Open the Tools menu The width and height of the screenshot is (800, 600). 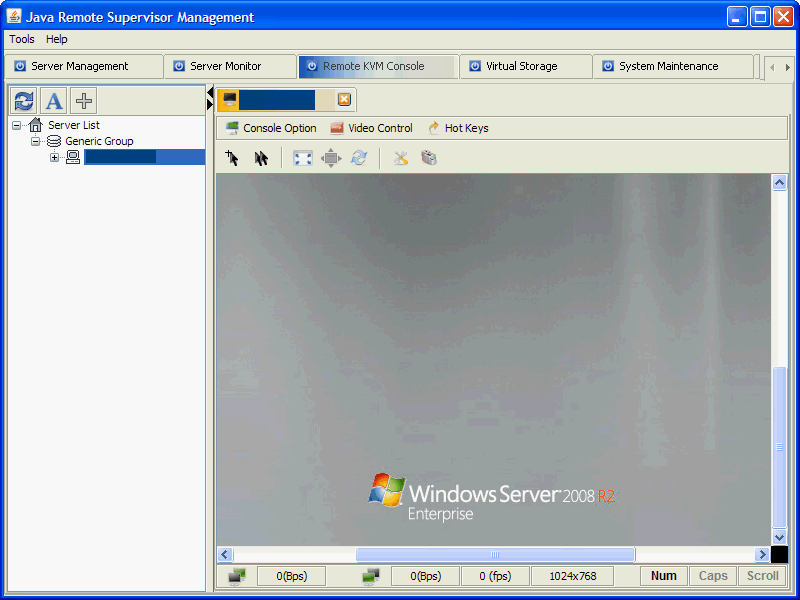22,39
